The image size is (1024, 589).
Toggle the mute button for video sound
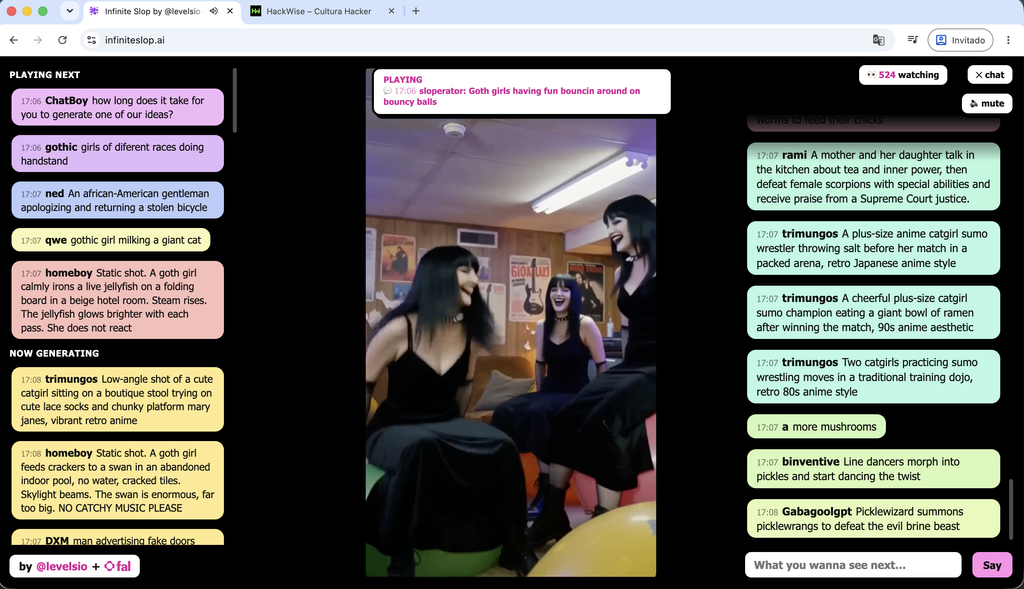(987, 103)
